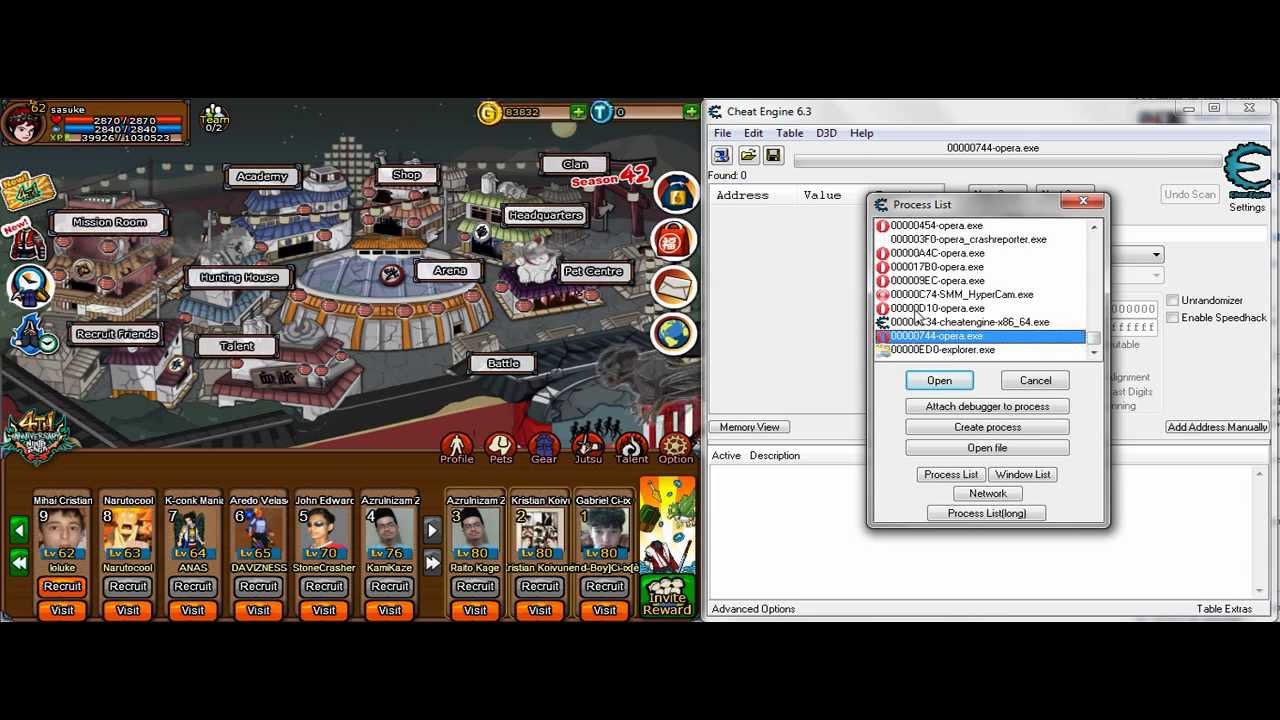The height and width of the screenshot is (720, 1280).
Task: Click double right arrow in friend list
Action: pyautogui.click(x=432, y=563)
